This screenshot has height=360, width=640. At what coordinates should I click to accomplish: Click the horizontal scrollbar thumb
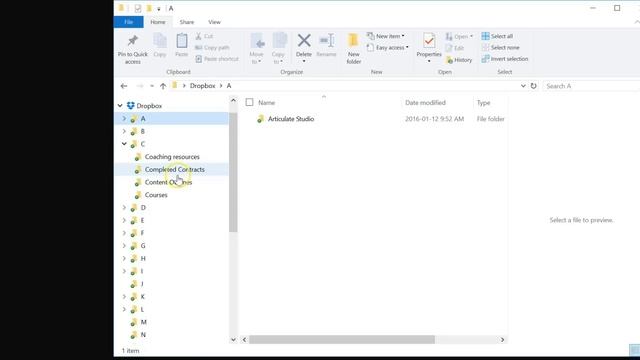click(342, 340)
